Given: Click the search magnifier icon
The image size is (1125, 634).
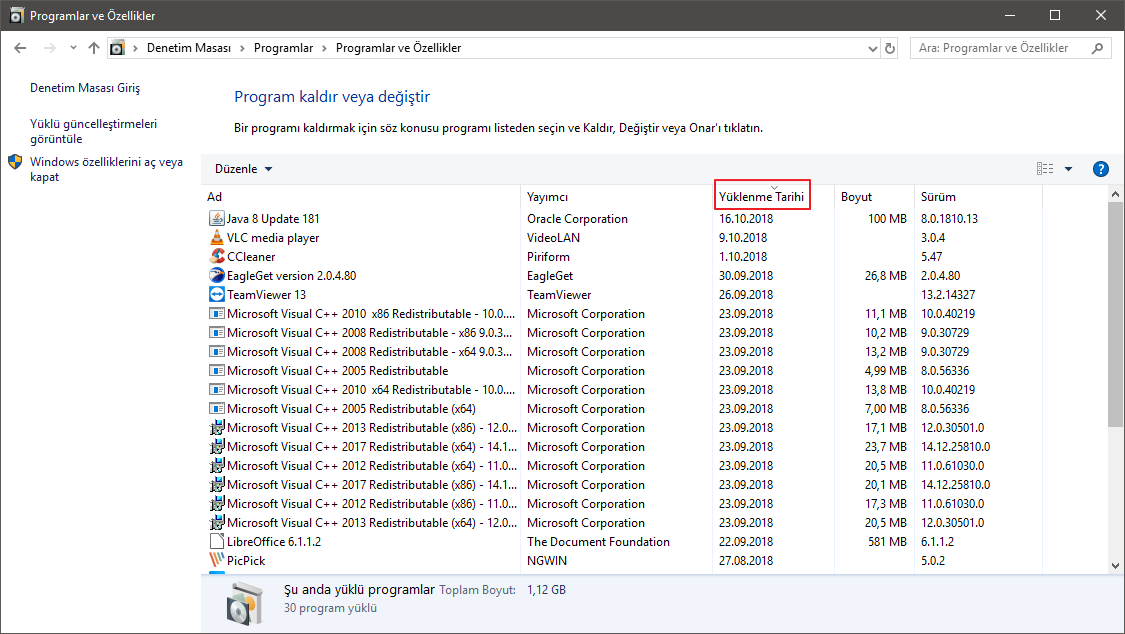Looking at the screenshot, I should 1097,48.
